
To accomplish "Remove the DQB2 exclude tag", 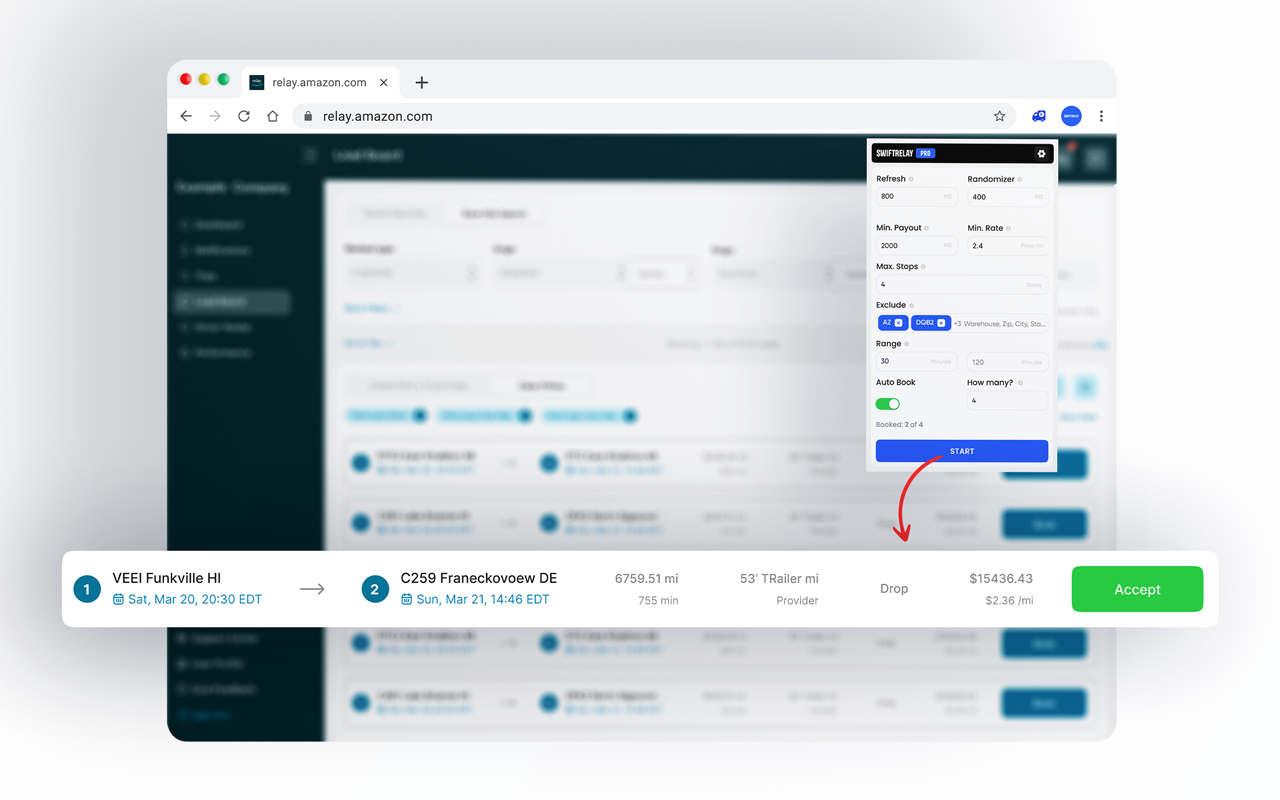I will tap(941, 323).
